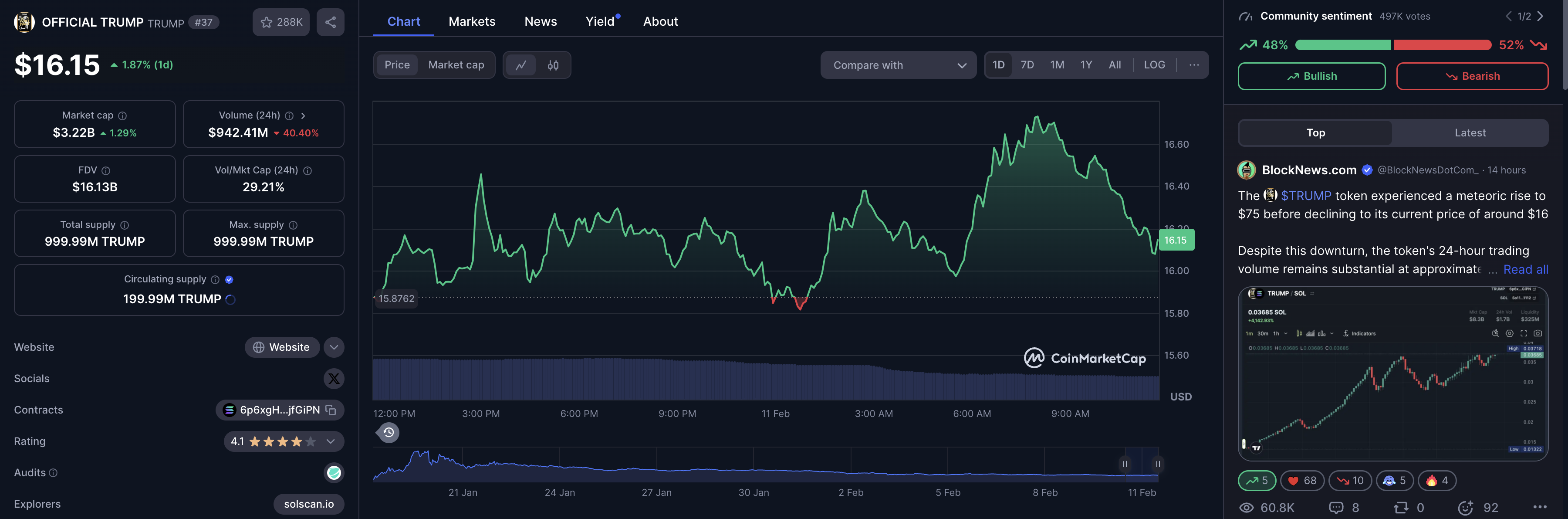Switch to the Latest posts tab
1568x519 pixels.
[x=1470, y=133]
